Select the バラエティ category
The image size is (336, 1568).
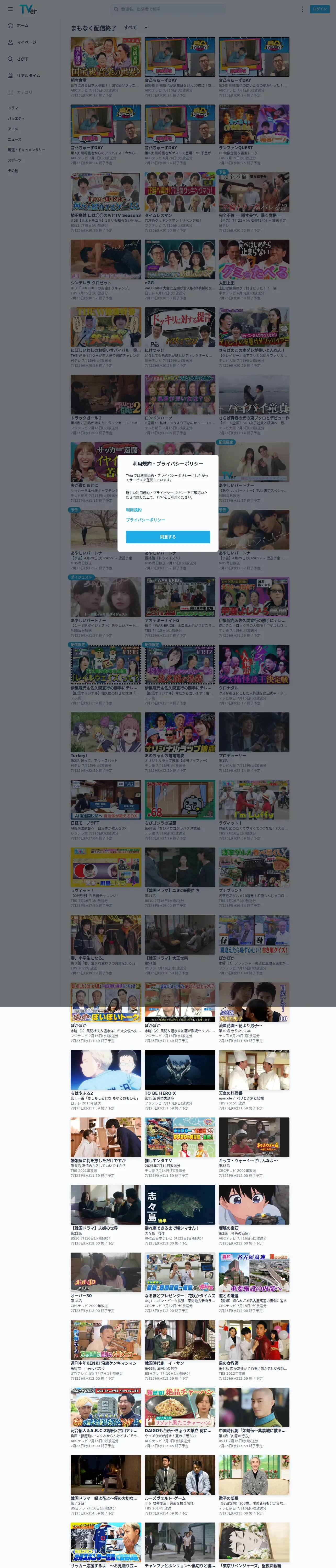pos(16,118)
